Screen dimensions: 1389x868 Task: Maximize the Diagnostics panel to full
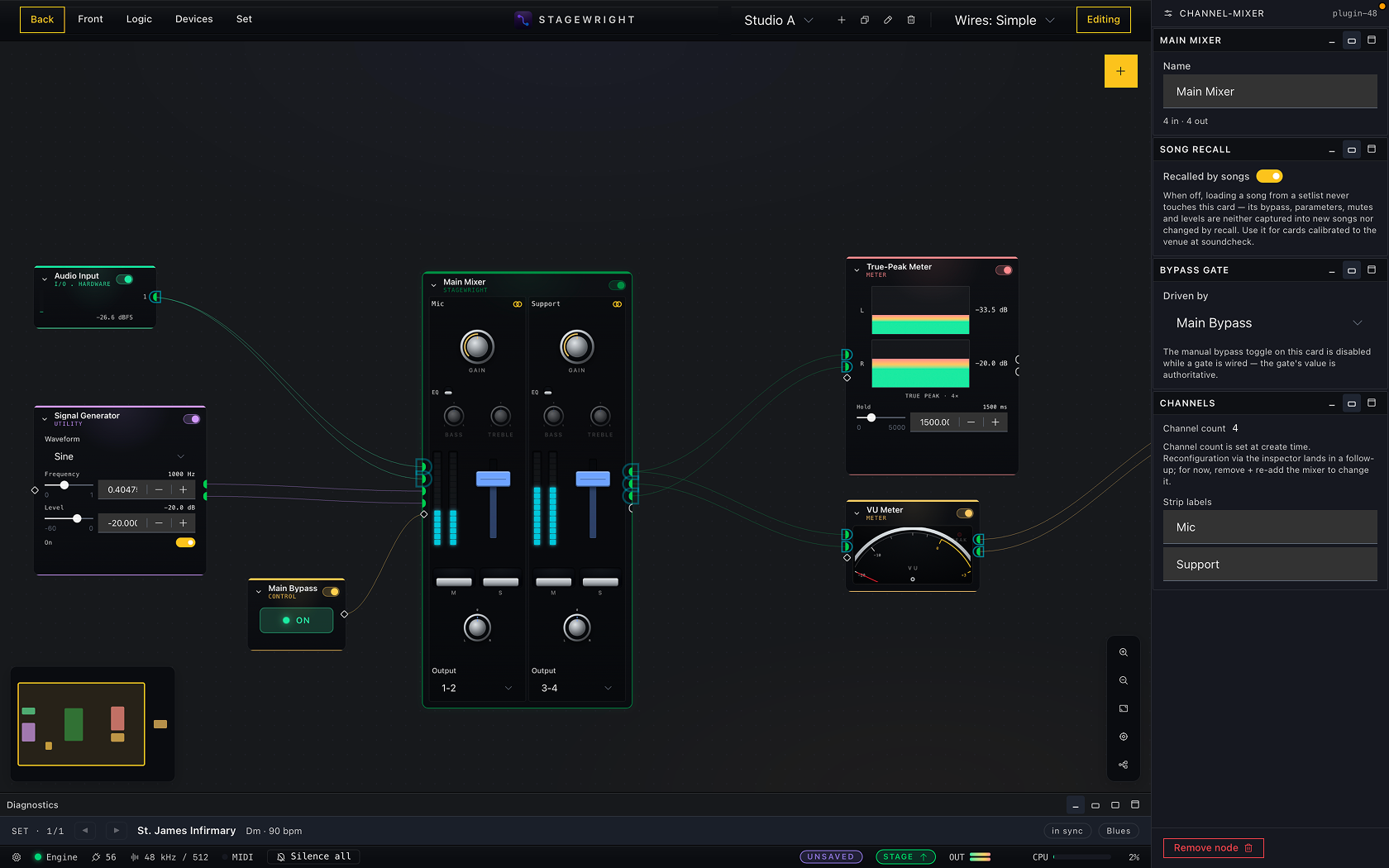(x=1135, y=805)
